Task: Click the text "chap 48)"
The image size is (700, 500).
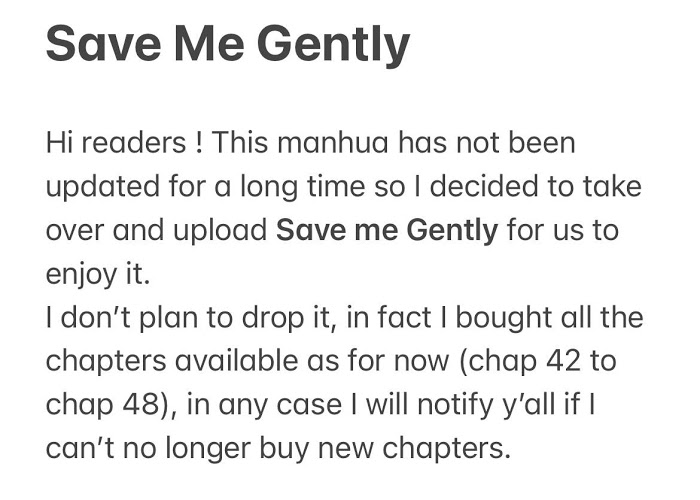Action: pos(110,405)
